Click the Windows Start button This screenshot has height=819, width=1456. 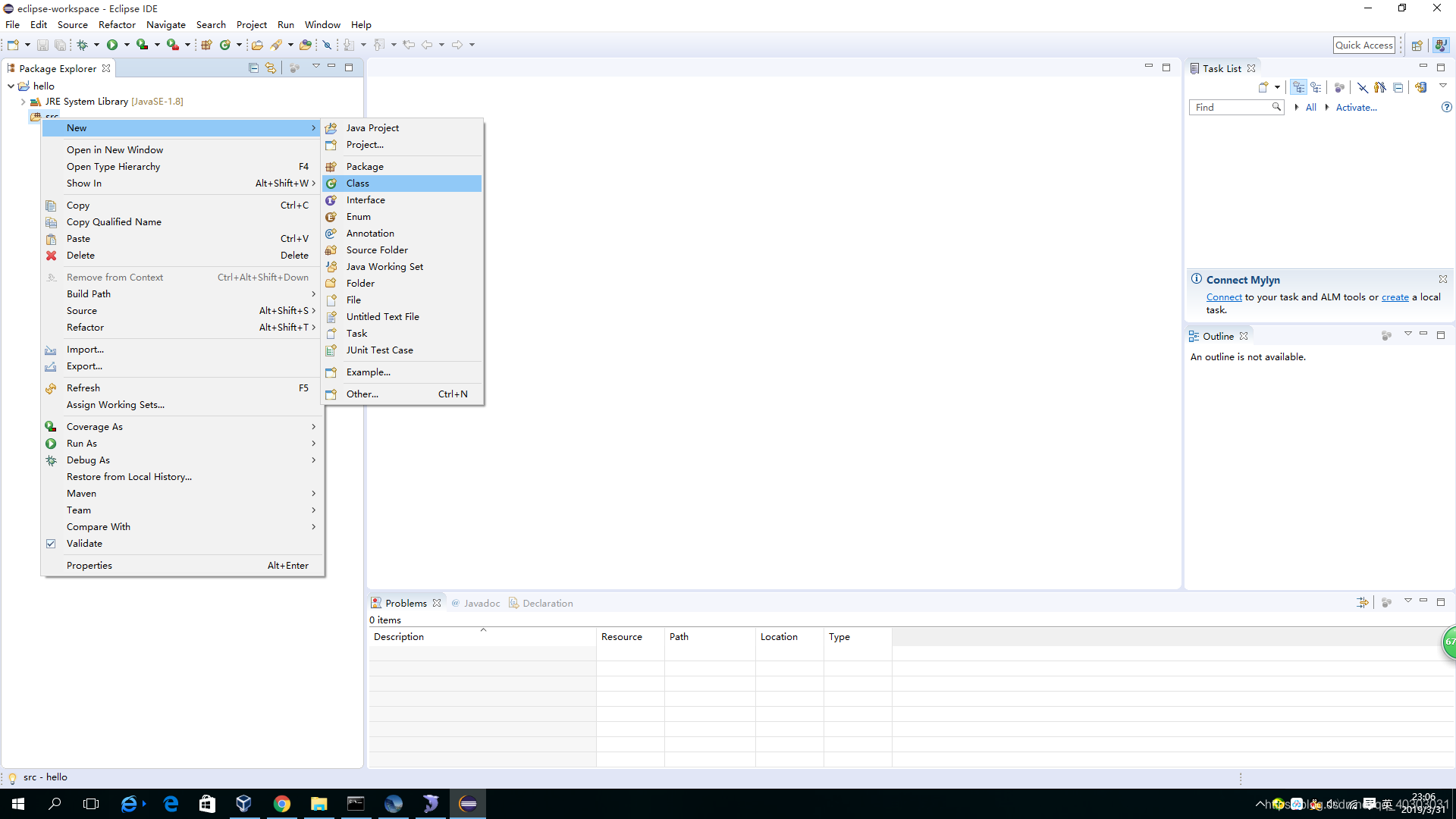coord(18,804)
